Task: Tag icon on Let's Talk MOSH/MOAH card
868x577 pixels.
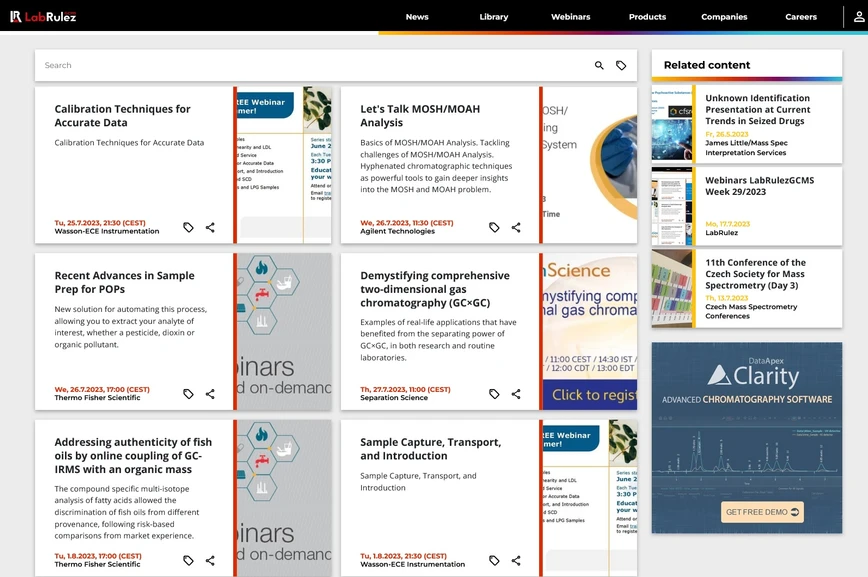Action: tap(494, 227)
